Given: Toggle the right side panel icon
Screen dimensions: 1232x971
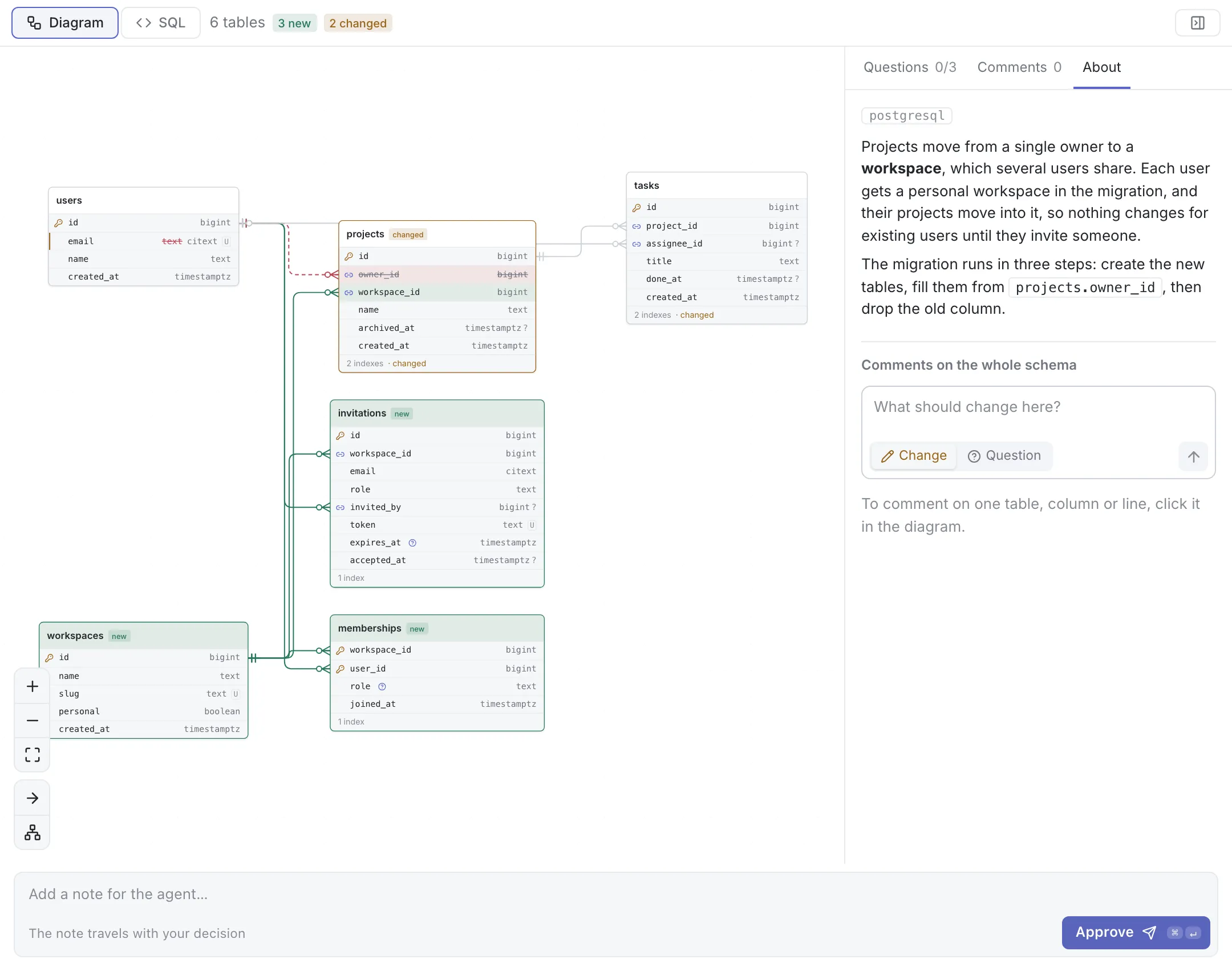Looking at the screenshot, I should point(1197,23).
